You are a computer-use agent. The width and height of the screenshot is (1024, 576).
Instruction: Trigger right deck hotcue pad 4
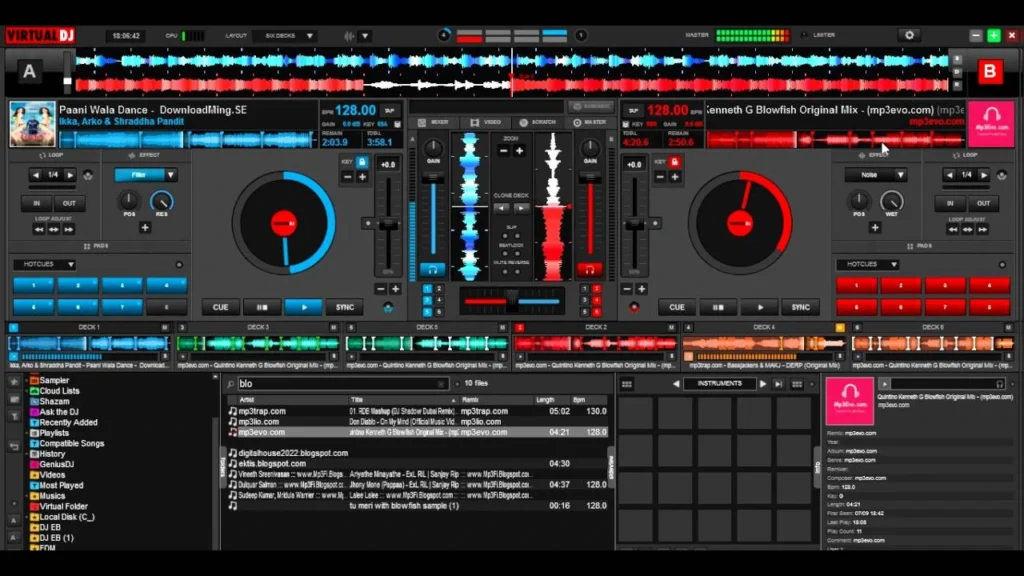[989, 285]
